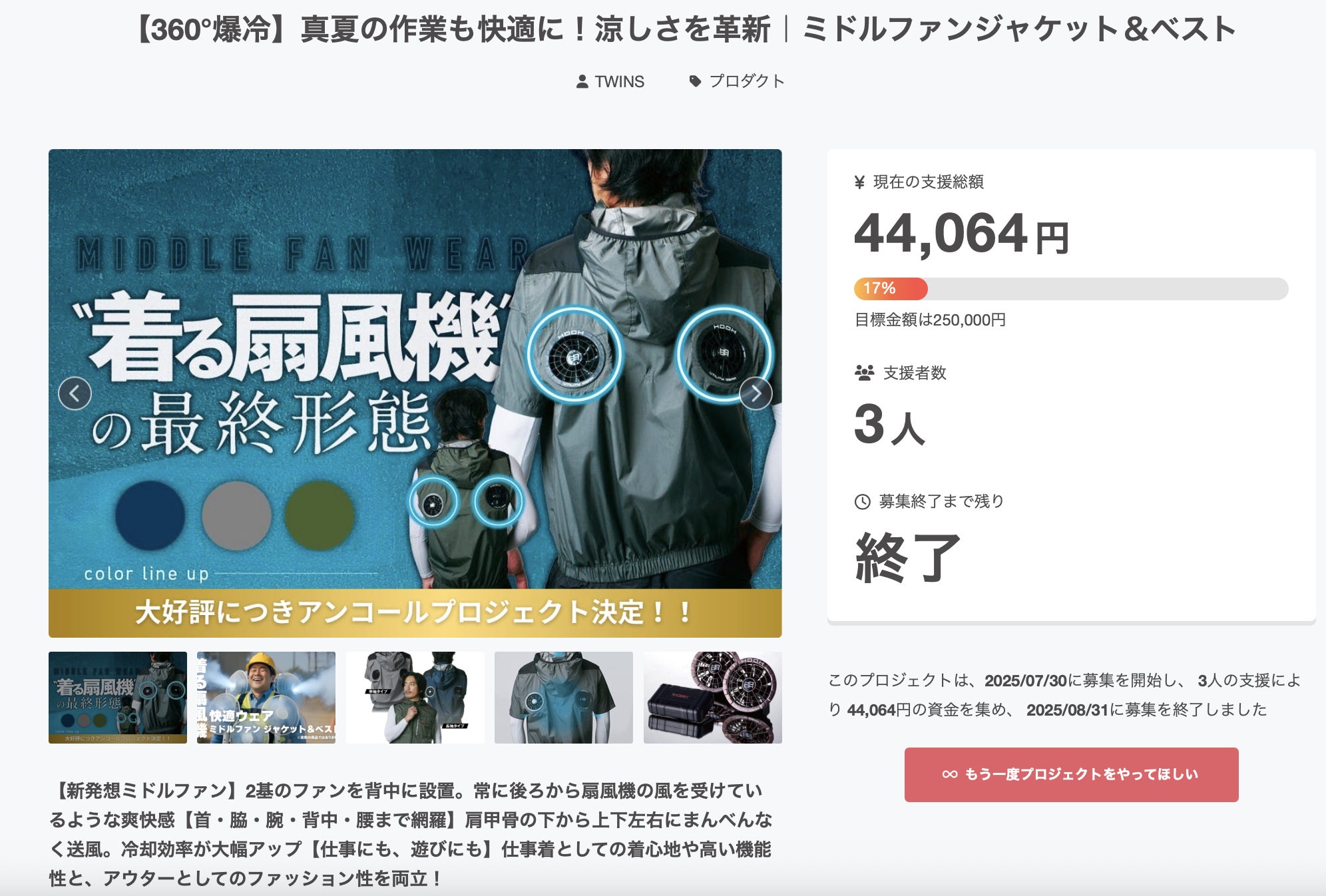The height and width of the screenshot is (896, 1326).
Task: Click the main carousel hero image
Action: (415, 393)
